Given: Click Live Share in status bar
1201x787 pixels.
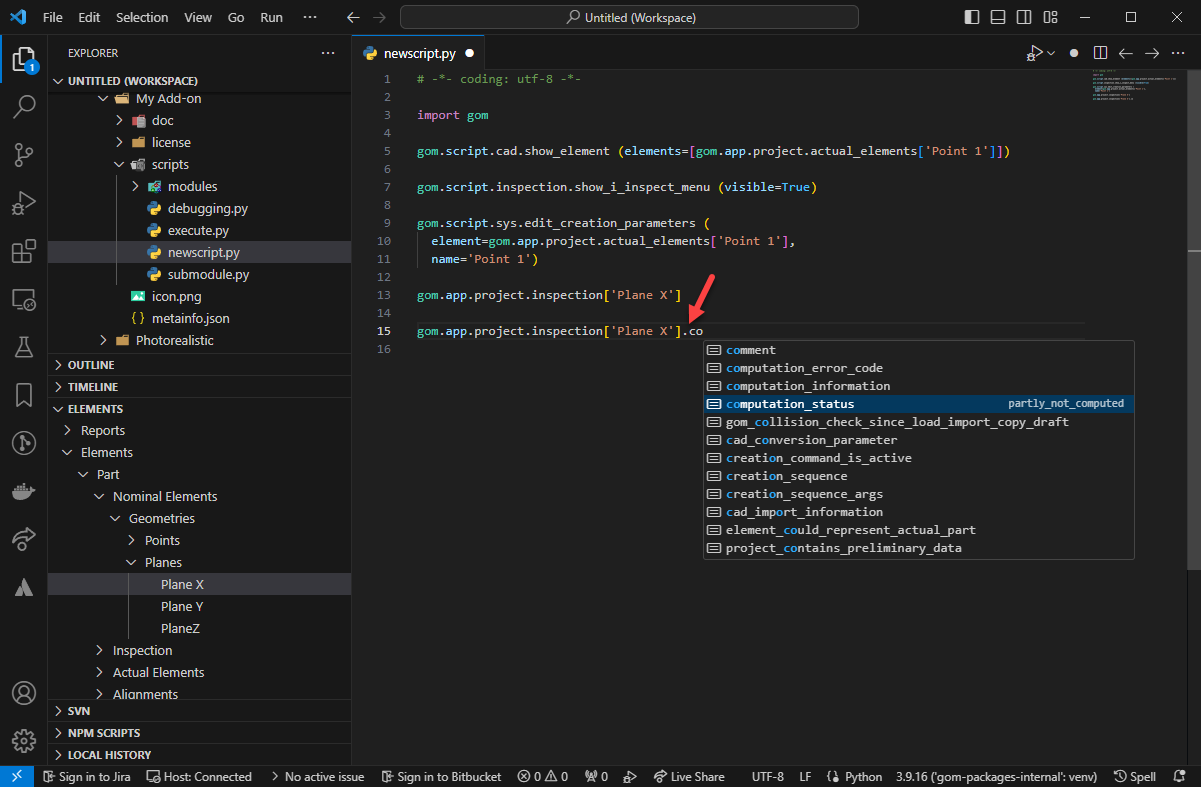Looking at the screenshot, I should pos(689,777).
